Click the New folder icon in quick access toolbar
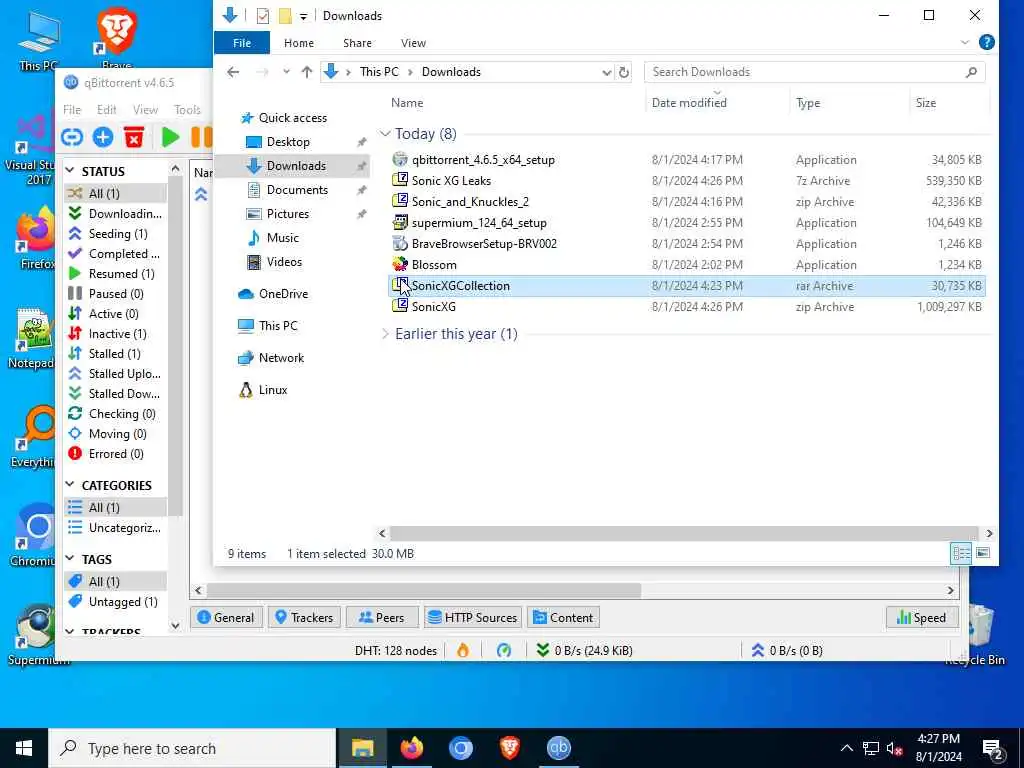The image size is (1024, 768). click(x=285, y=16)
